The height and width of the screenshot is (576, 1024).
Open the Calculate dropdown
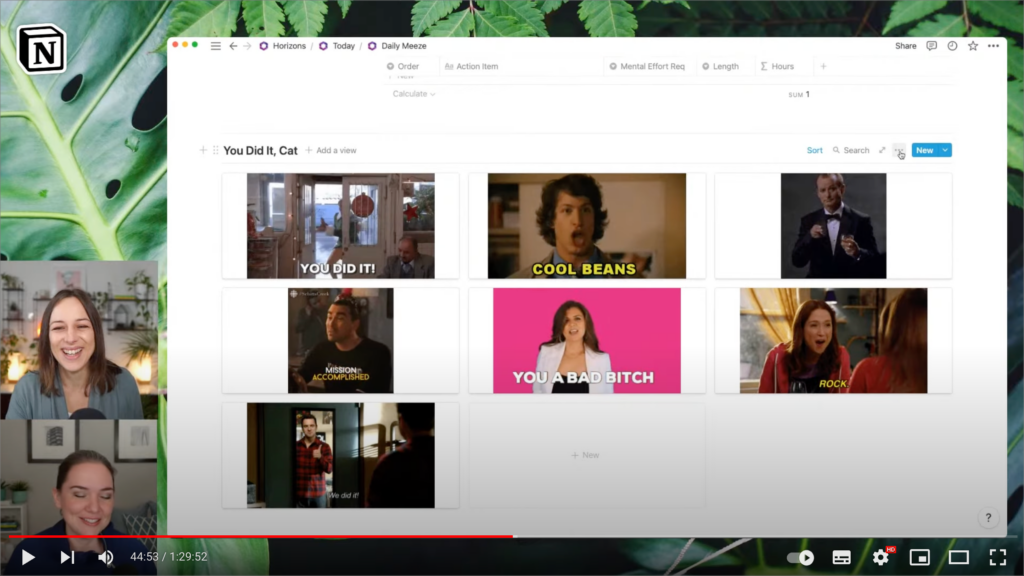coord(414,94)
